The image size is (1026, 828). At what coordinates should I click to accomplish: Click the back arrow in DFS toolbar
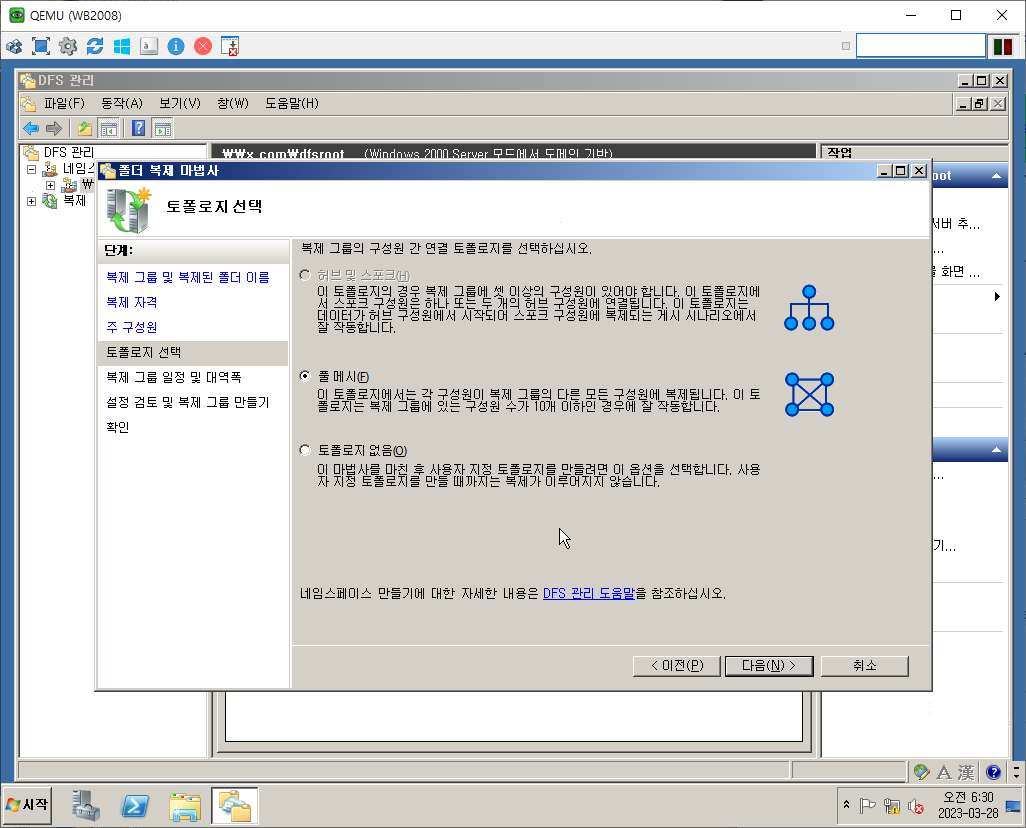point(31,128)
